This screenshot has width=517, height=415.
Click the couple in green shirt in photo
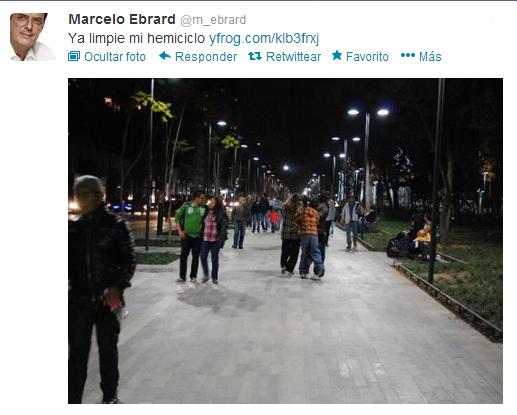coord(202,237)
